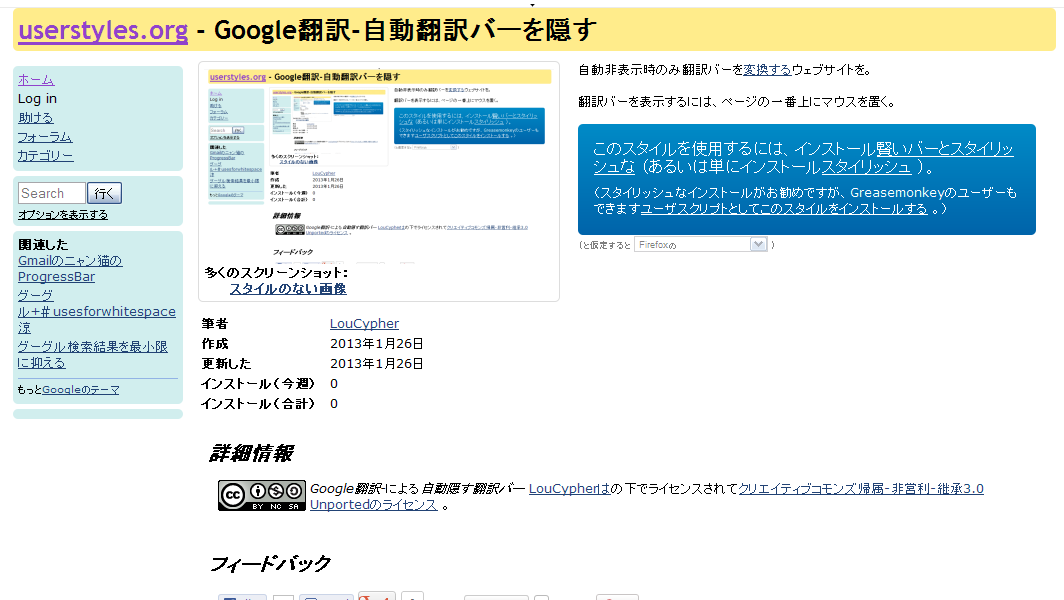Image resolution: width=1064 pixels, height=600 pixels.
Task: Click the Log in link
Action: 37,98
